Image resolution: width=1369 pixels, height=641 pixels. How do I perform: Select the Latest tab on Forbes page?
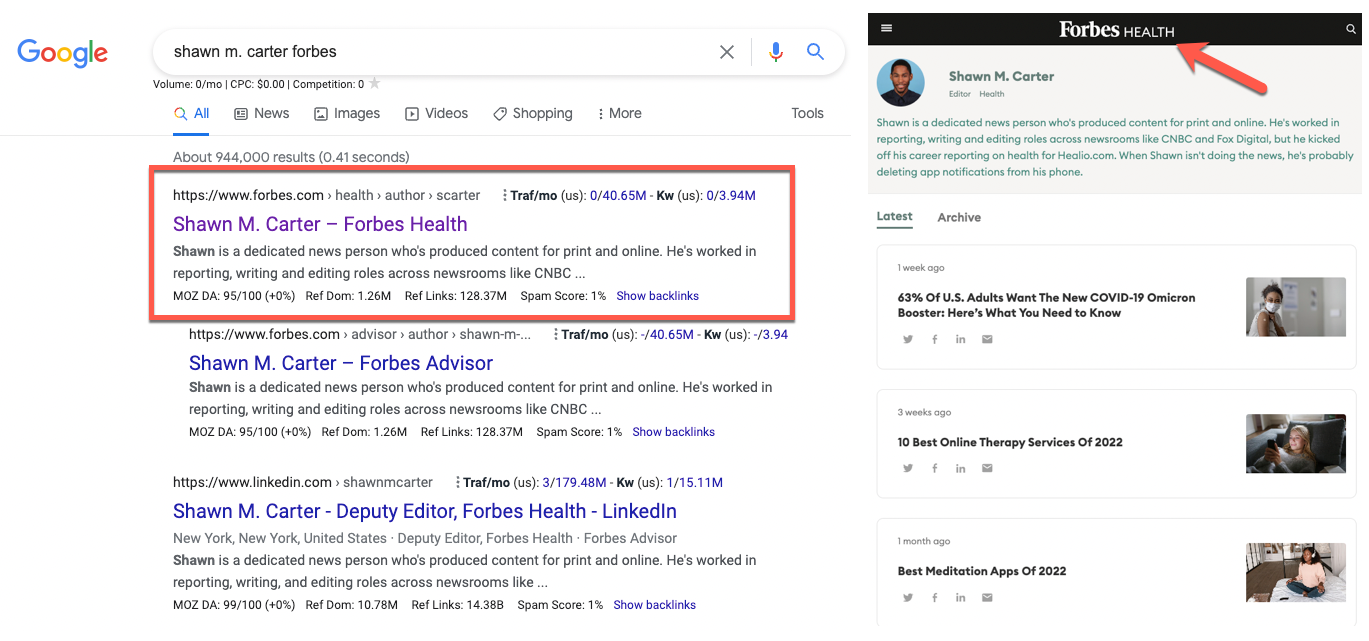click(894, 217)
